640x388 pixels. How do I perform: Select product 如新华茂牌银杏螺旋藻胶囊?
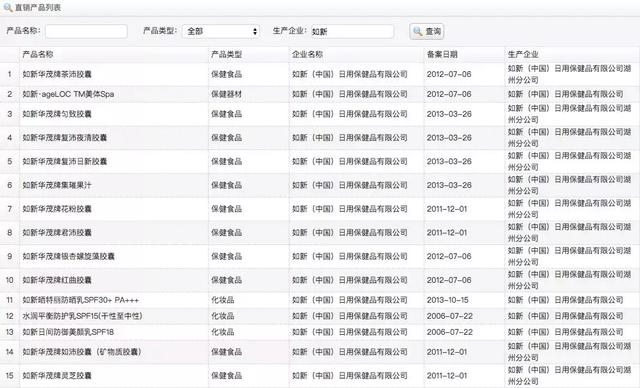(69, 256)
